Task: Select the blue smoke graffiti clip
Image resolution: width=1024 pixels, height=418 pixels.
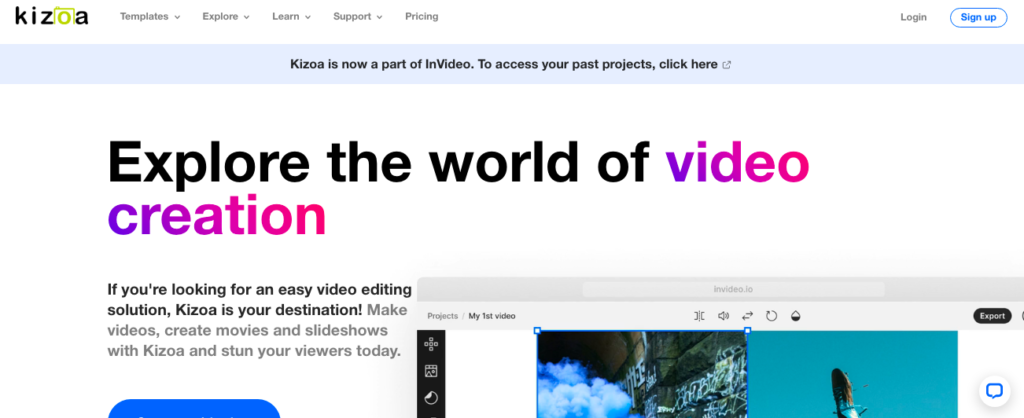Action: coord(642,374)
